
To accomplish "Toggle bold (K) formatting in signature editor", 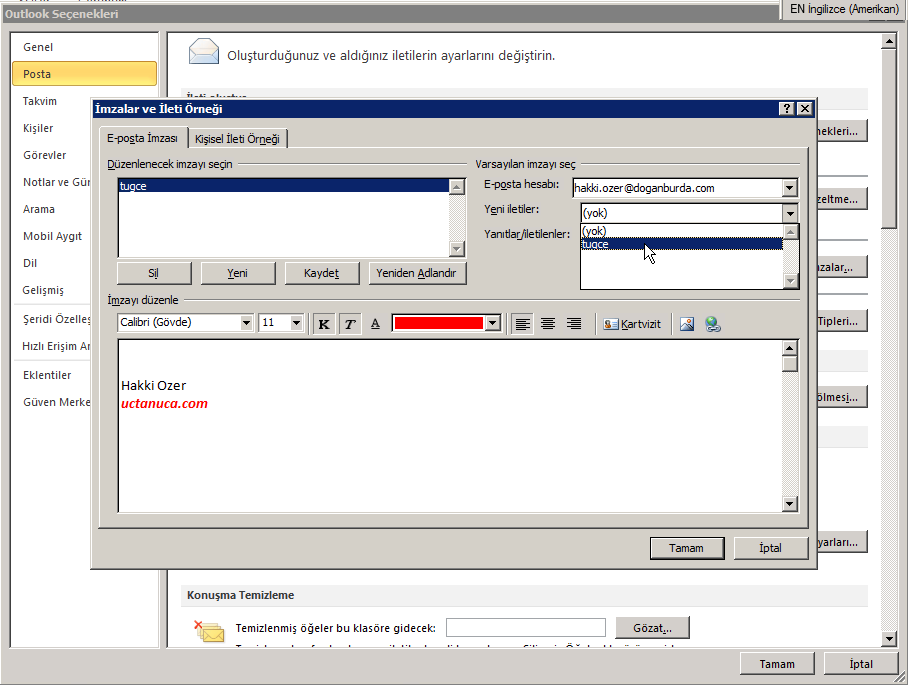I will (324, 324).
